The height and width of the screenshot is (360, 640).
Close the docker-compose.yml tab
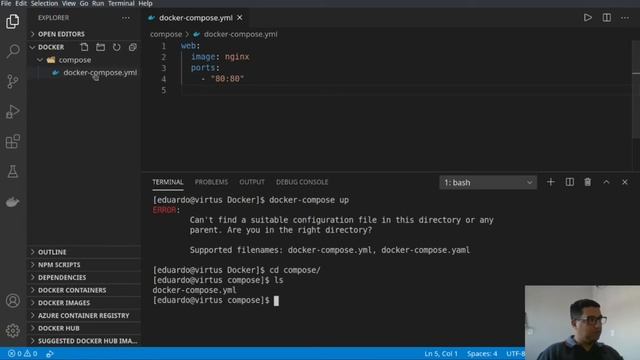(x=240, y=18)
